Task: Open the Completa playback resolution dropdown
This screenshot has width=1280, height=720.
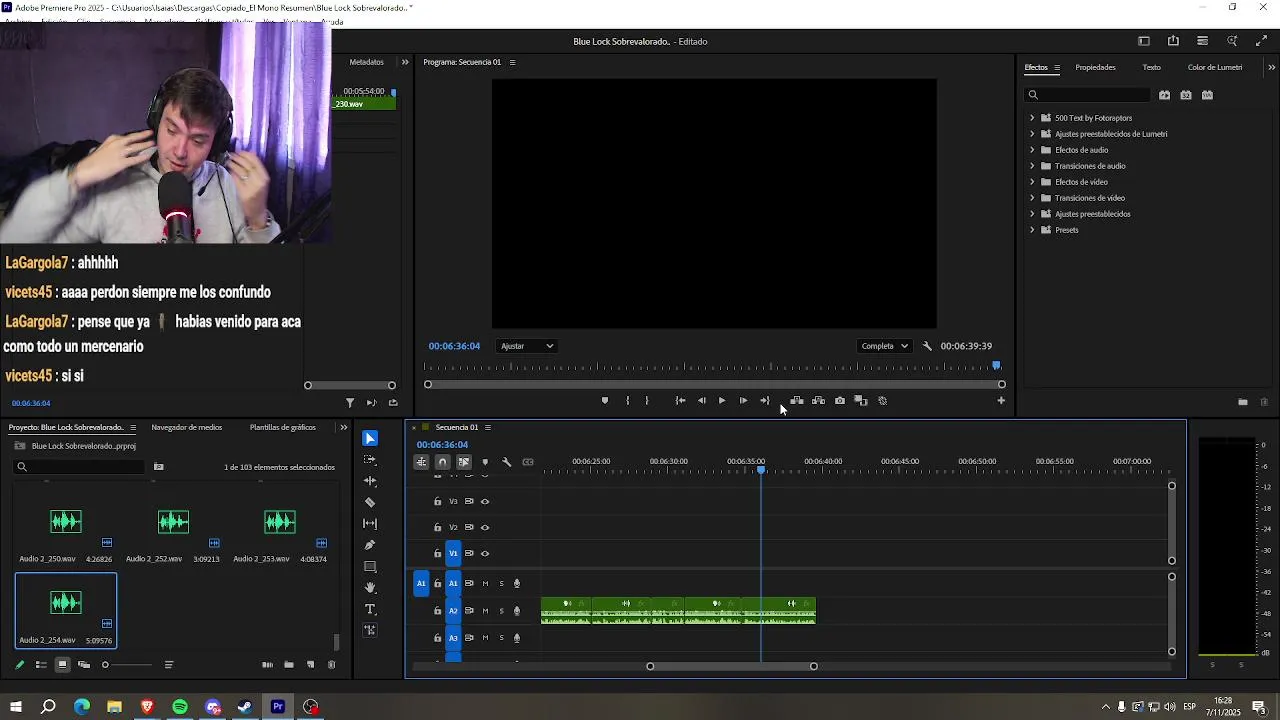Action: [884, 346]
